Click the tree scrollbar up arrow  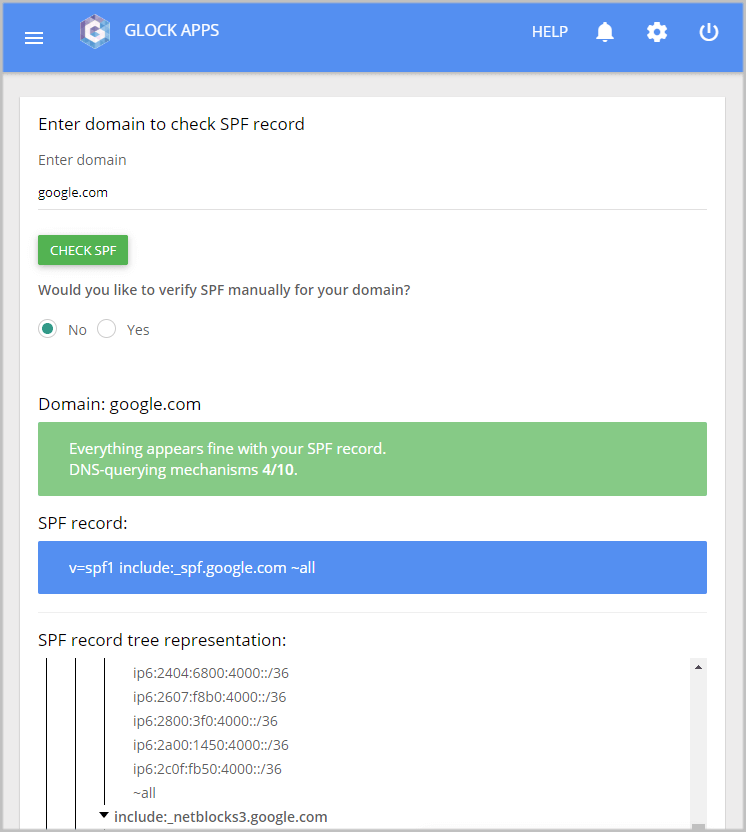pos(698,667)
